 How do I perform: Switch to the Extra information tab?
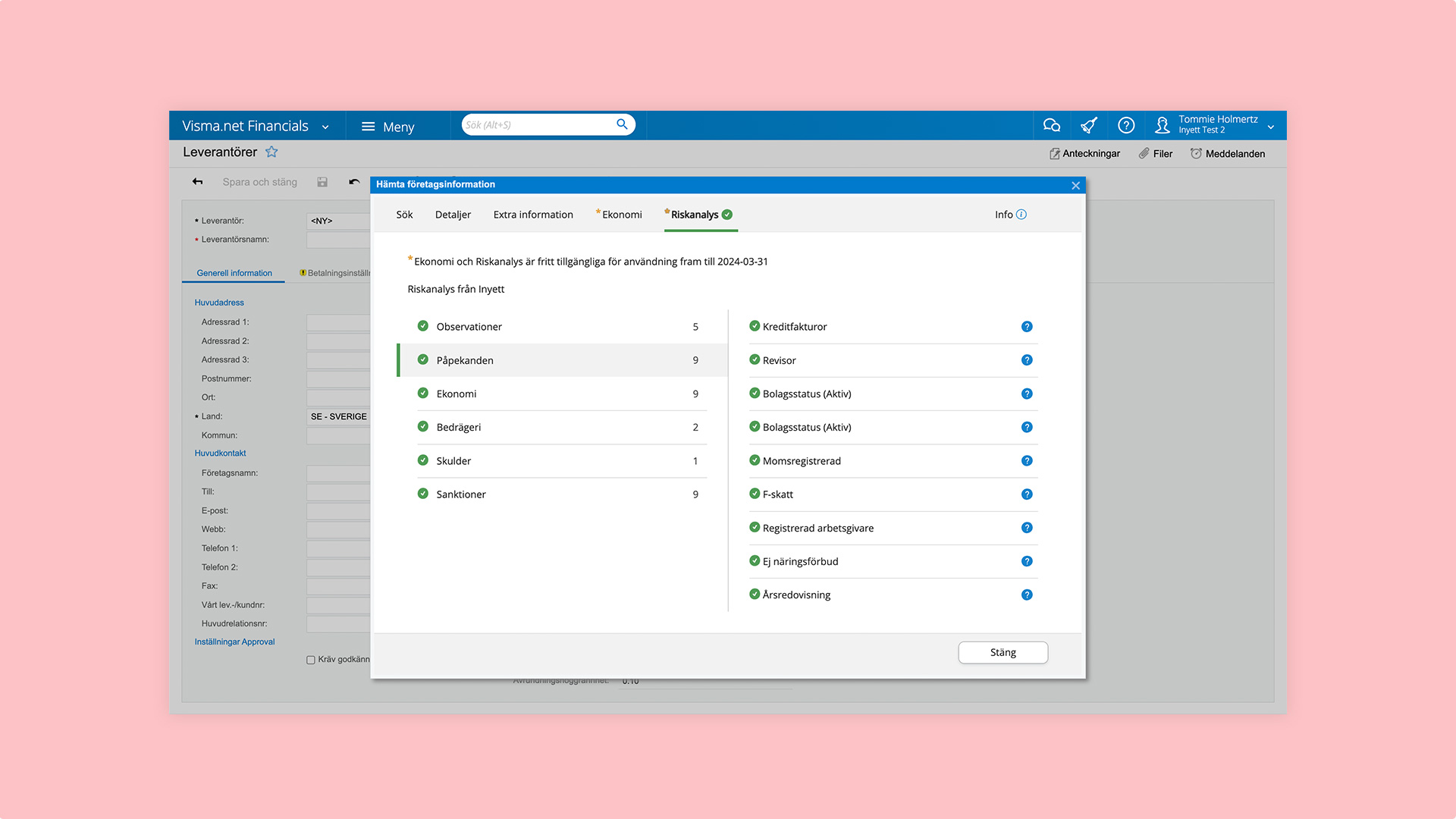(533, 215)
